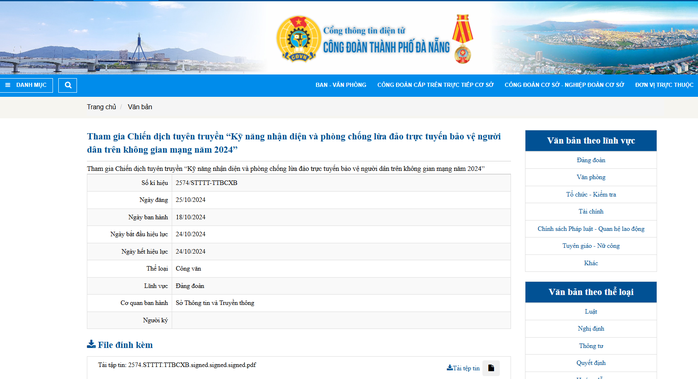Click Sở Thông tin và Truyền thông value
The width and height of the screenshot is (698, 379).
215,303
